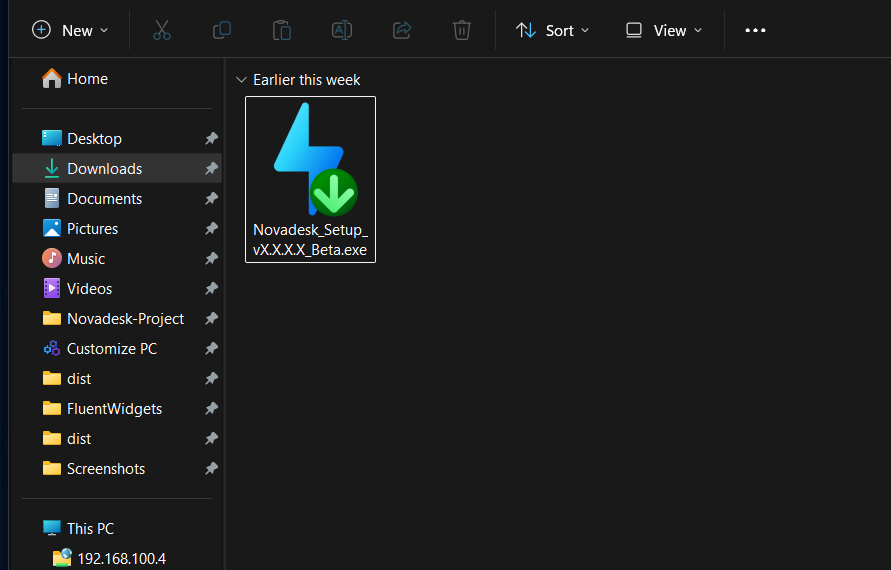Click the Share icon in toolbar
Image resolution: width=891 pixels, height=570 pixels.
[x=402, y=30]
